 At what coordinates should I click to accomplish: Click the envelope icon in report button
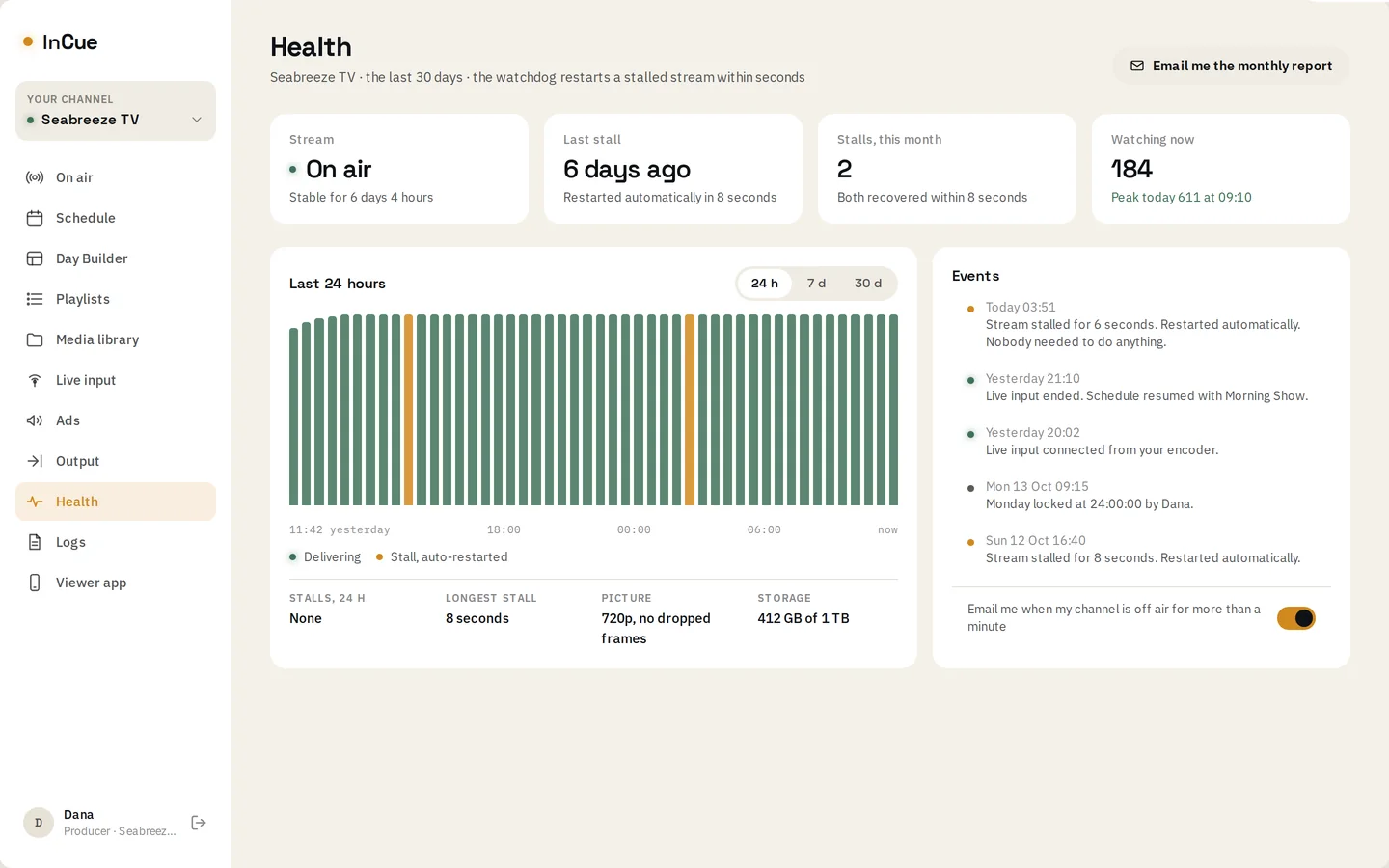[x=1137, y=66]
